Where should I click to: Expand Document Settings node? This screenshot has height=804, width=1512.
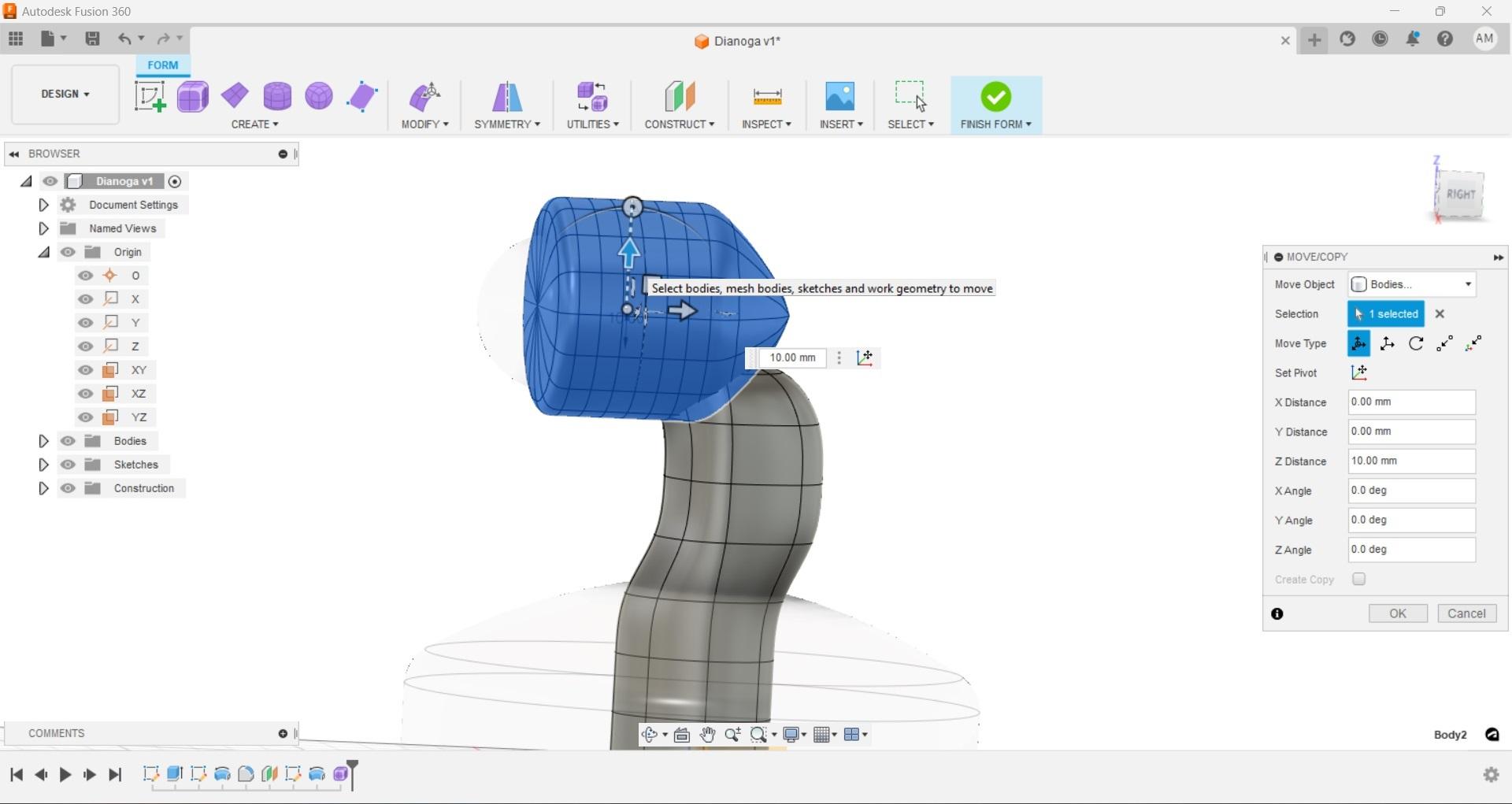point(43,205)
